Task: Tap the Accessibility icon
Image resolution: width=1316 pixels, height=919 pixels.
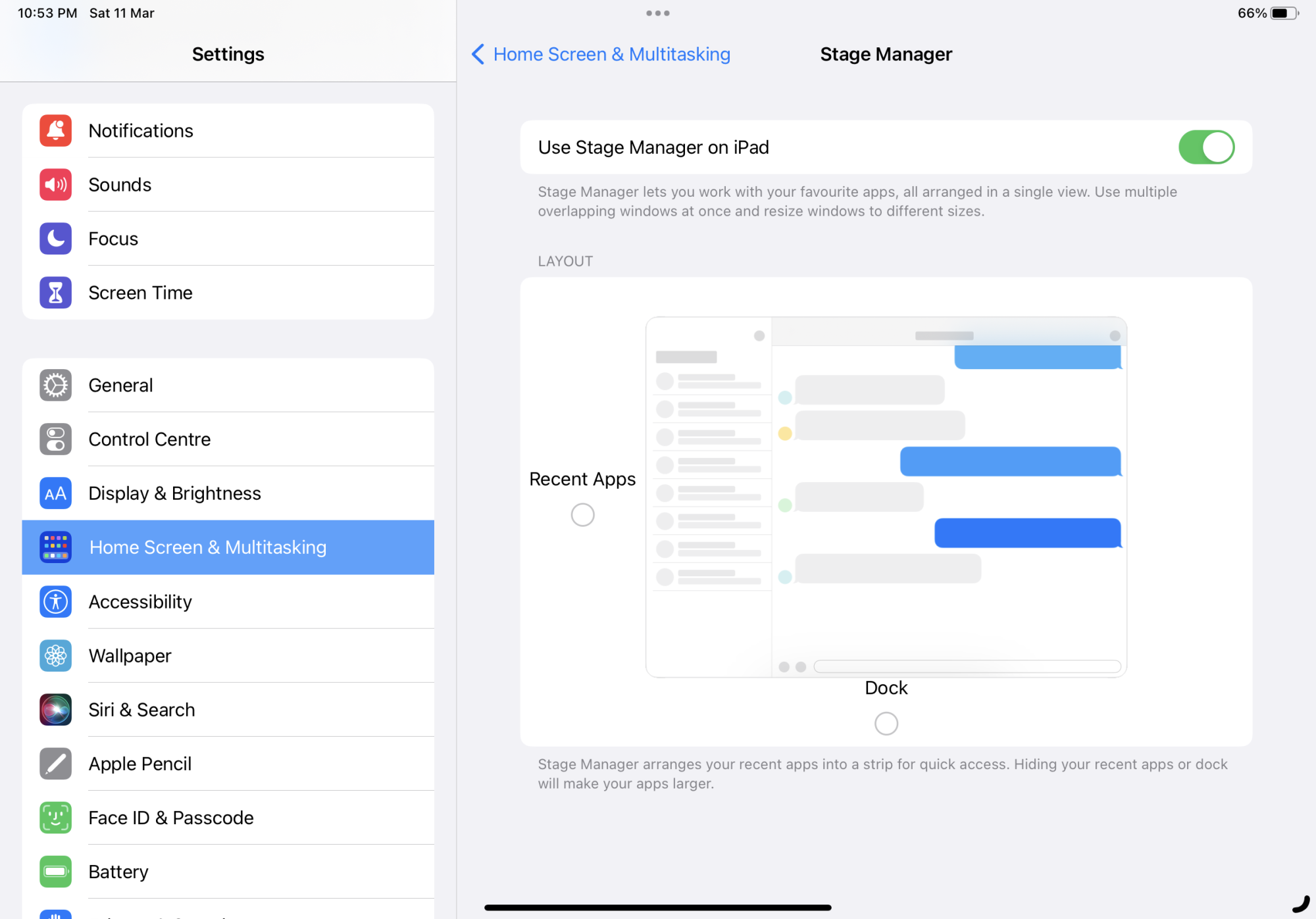Action: (55, 602)
